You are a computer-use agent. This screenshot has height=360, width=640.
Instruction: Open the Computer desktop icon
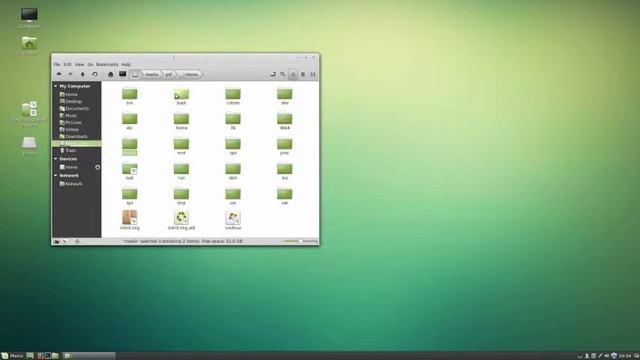point(29,18)
